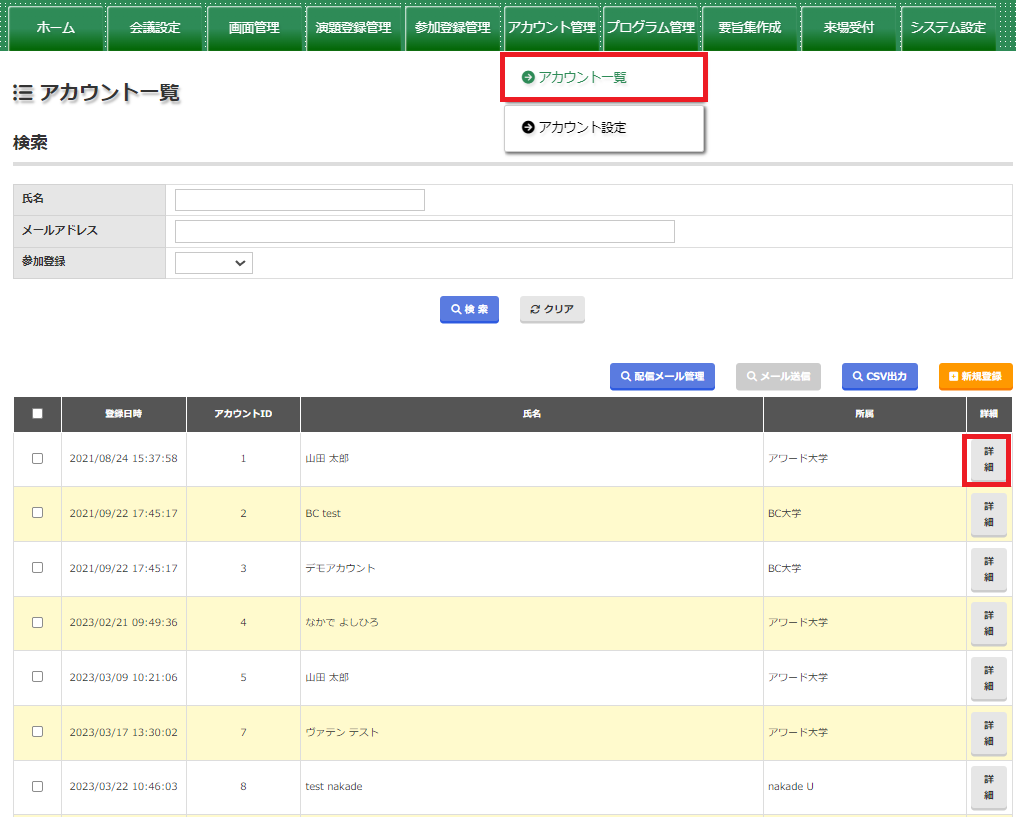Toggle the select-all checkbox in table header
Viewport: 1016px width, 817px height.
37,414
